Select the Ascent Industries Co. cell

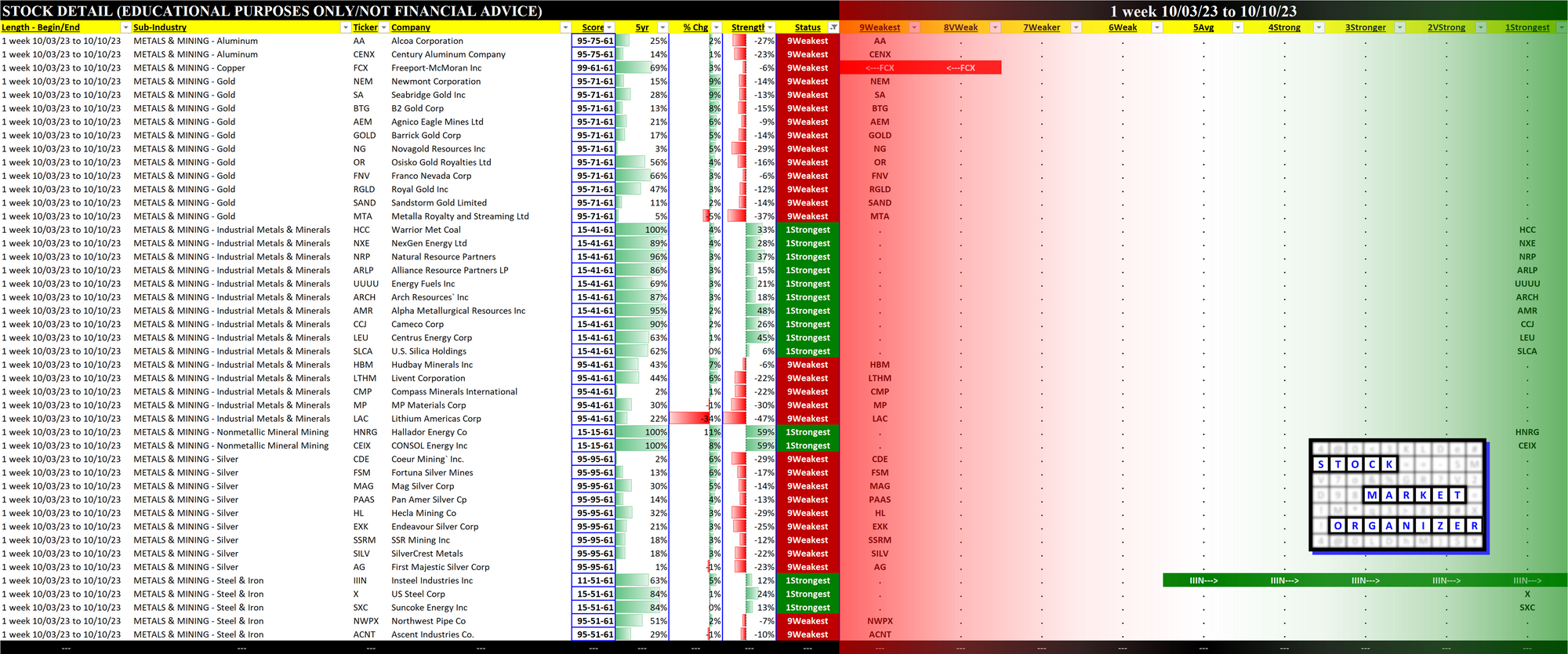481,634
